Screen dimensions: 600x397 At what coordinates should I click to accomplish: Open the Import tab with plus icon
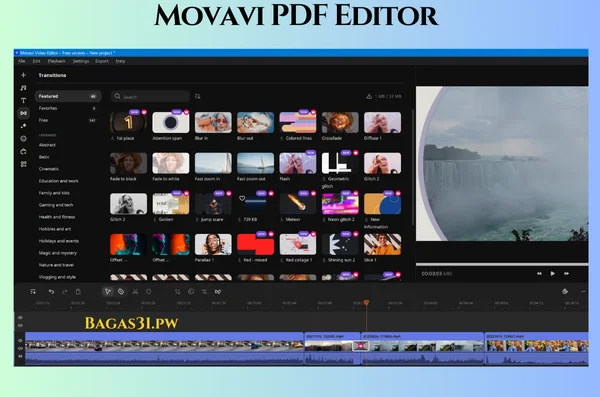tap(23, 75)
